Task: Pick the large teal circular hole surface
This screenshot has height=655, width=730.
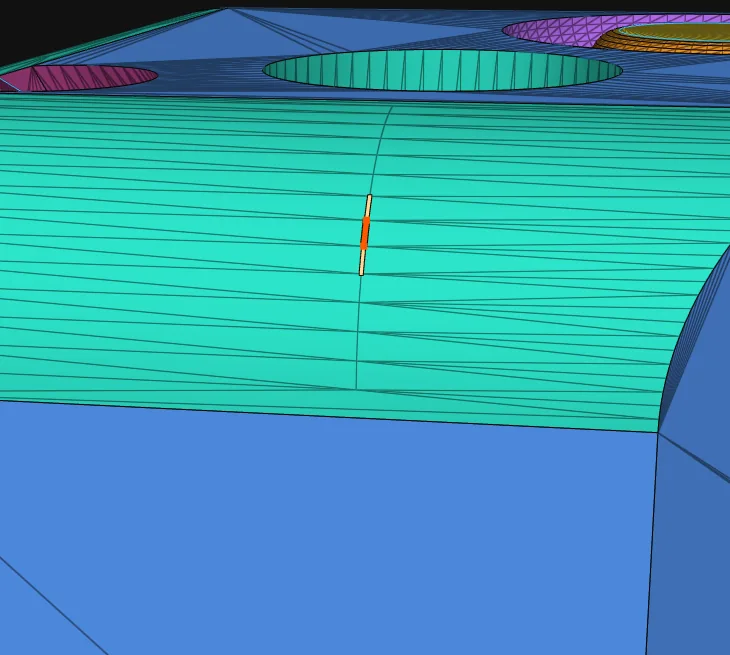Action: click(442, 71)
